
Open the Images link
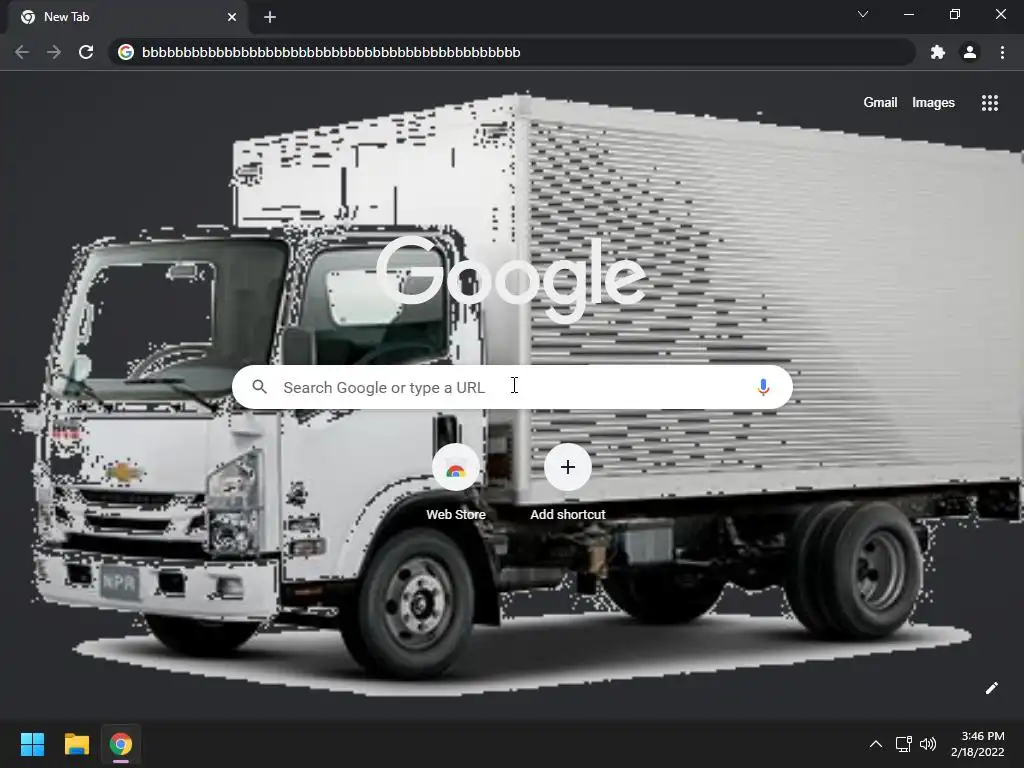tap(933, 103)
